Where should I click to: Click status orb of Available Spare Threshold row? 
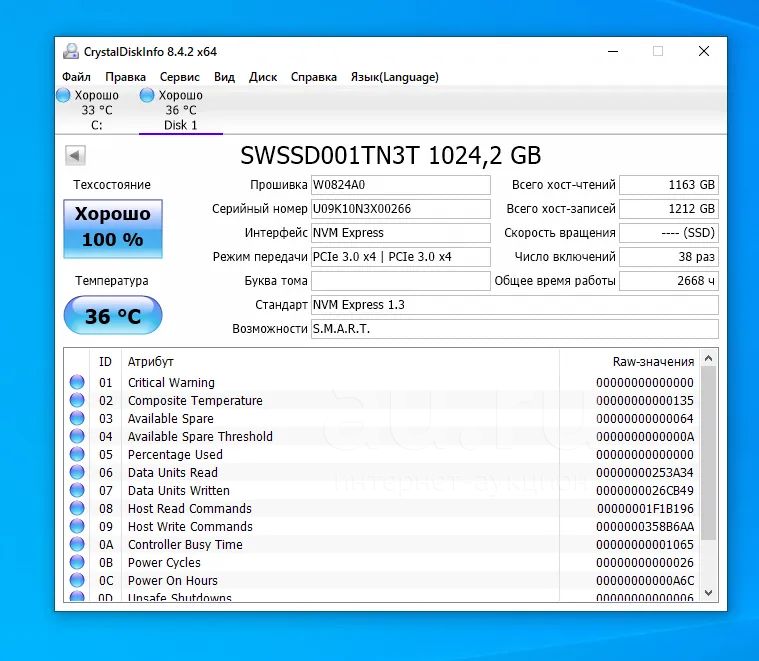point(77,436)
